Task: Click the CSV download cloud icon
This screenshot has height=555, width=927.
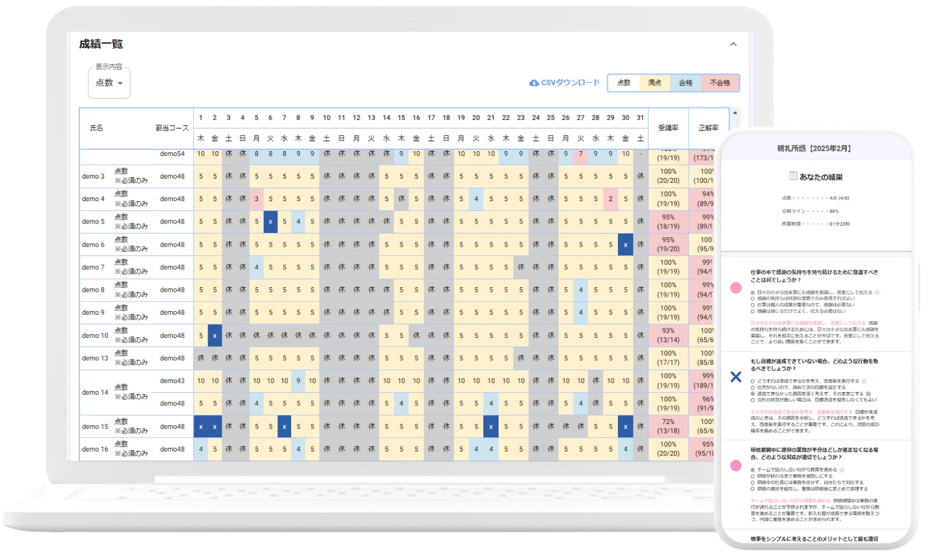Action: point(534,83)
